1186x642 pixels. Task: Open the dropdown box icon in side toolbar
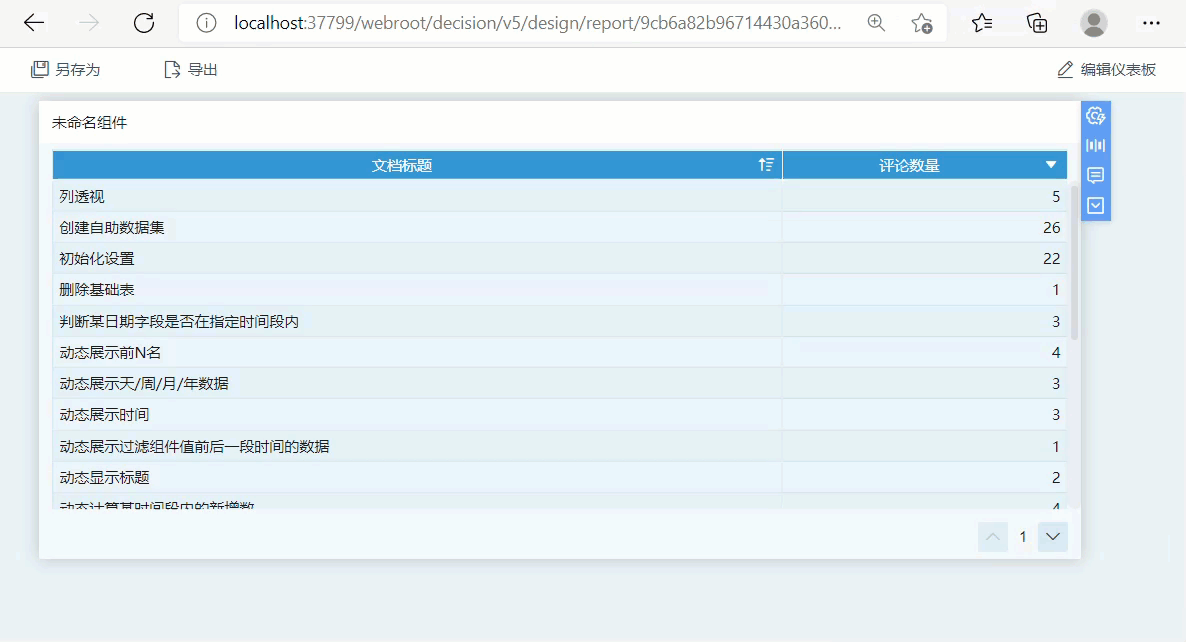(x=1095, y=206)
